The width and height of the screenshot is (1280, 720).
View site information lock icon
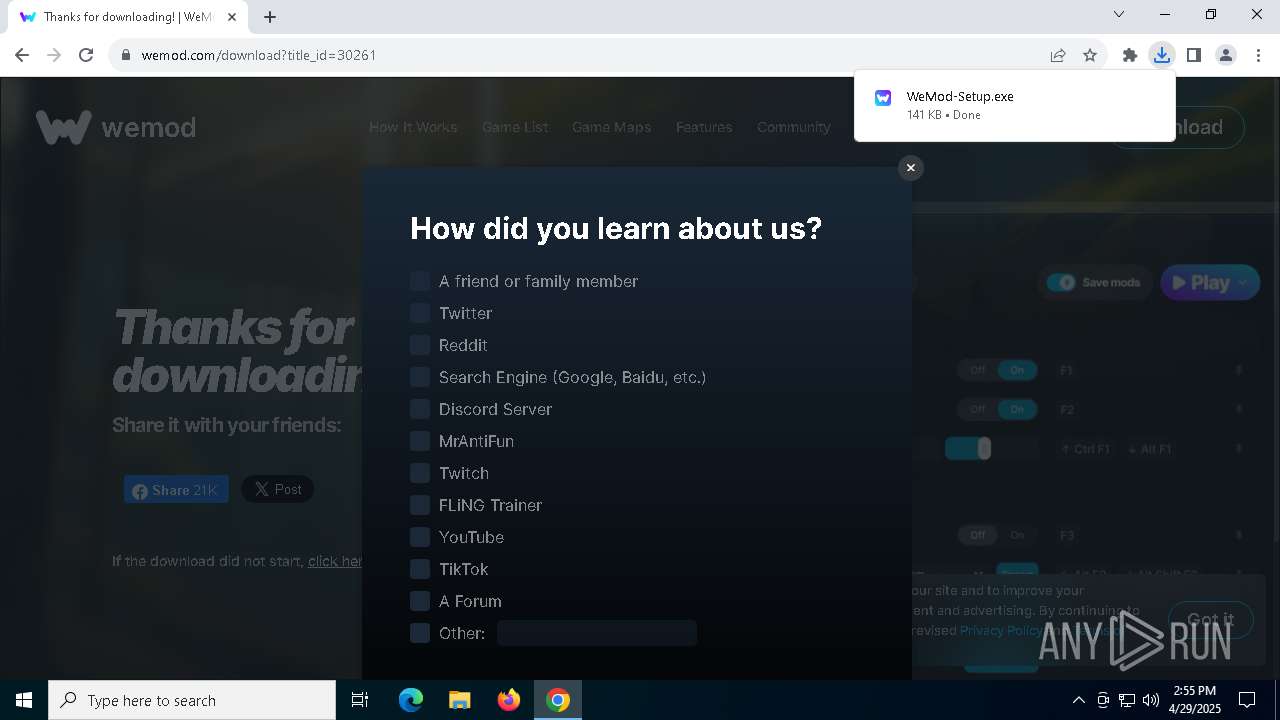point(125,55)
